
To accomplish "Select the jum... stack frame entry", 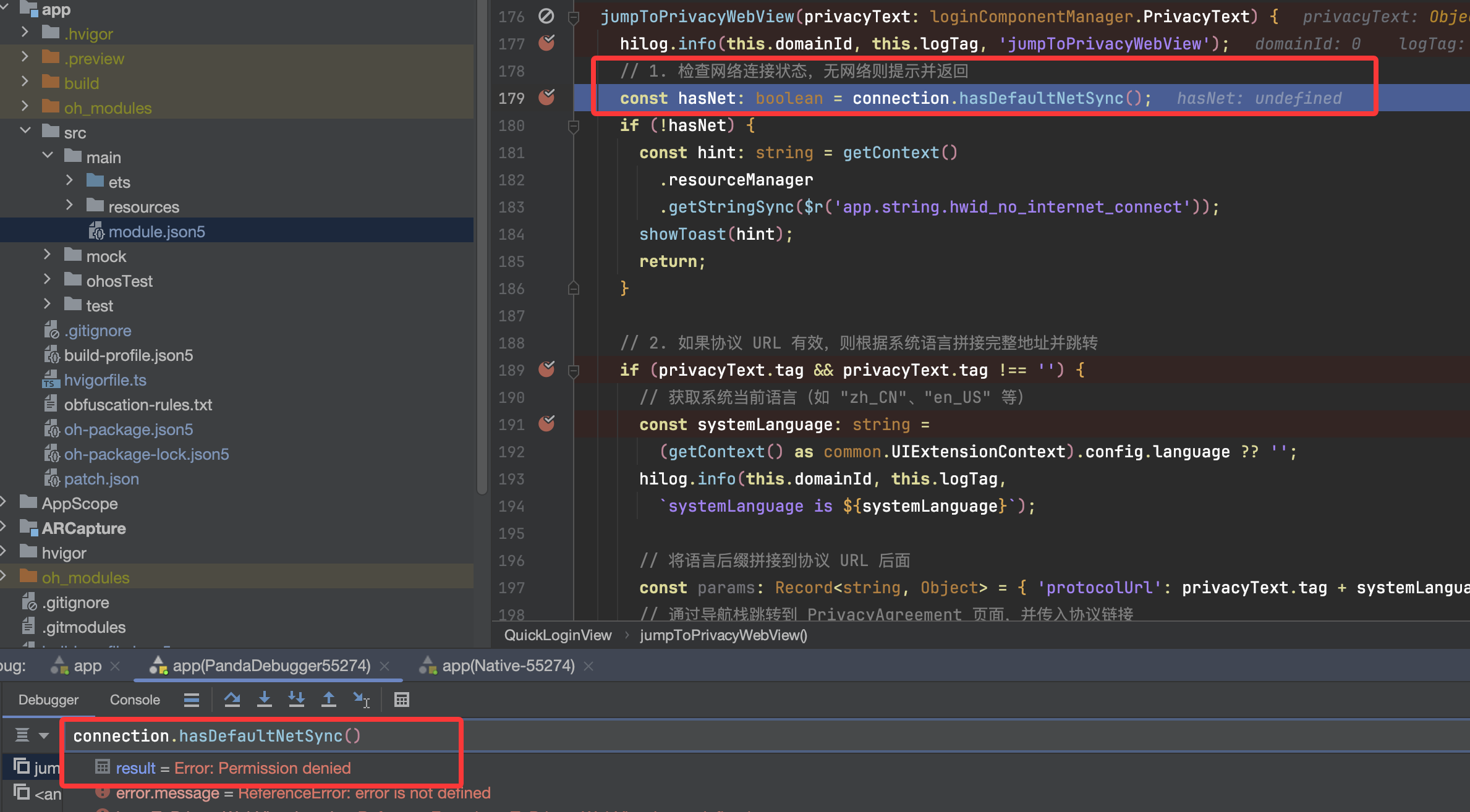I will [x=37, y=768].
